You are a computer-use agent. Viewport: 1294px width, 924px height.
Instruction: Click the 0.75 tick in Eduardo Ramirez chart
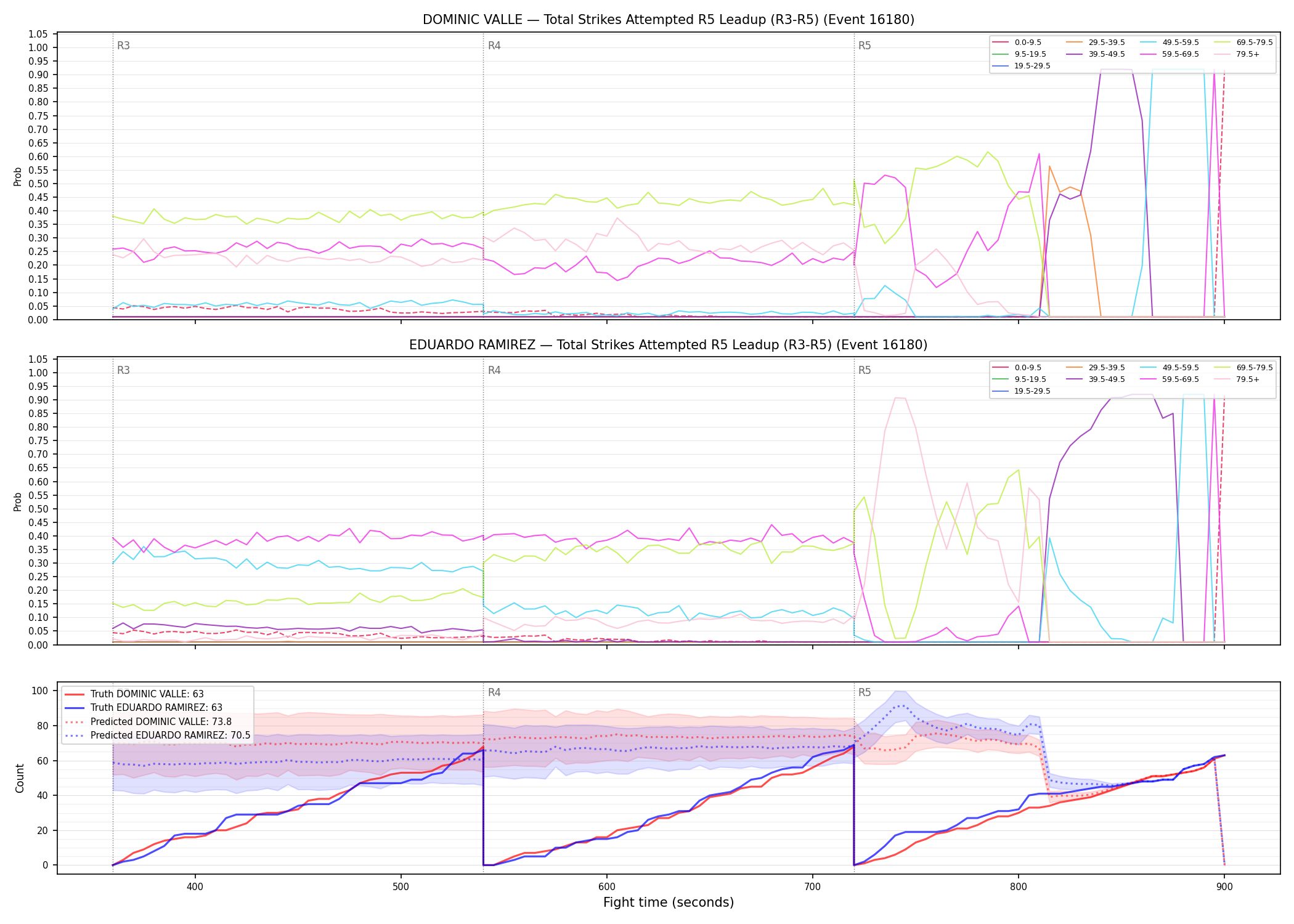pos(38,440)
